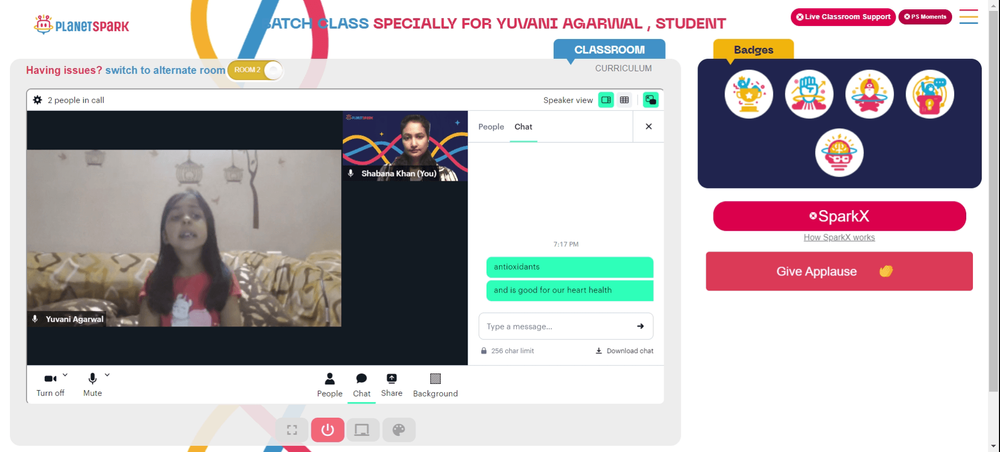
Task: Click Give Applause button
Action: [839, 272]
